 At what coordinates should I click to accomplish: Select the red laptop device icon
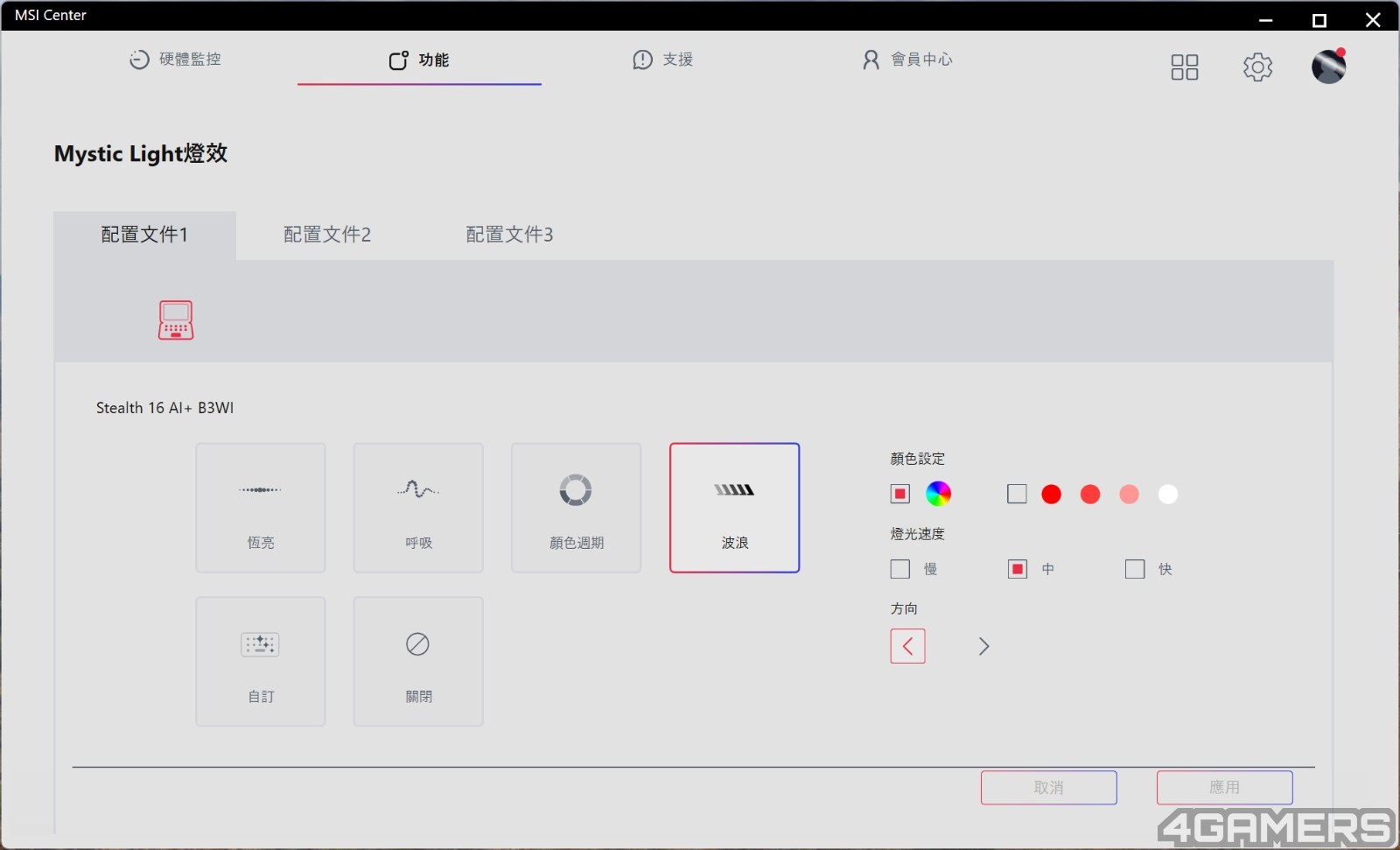point(176,320)
